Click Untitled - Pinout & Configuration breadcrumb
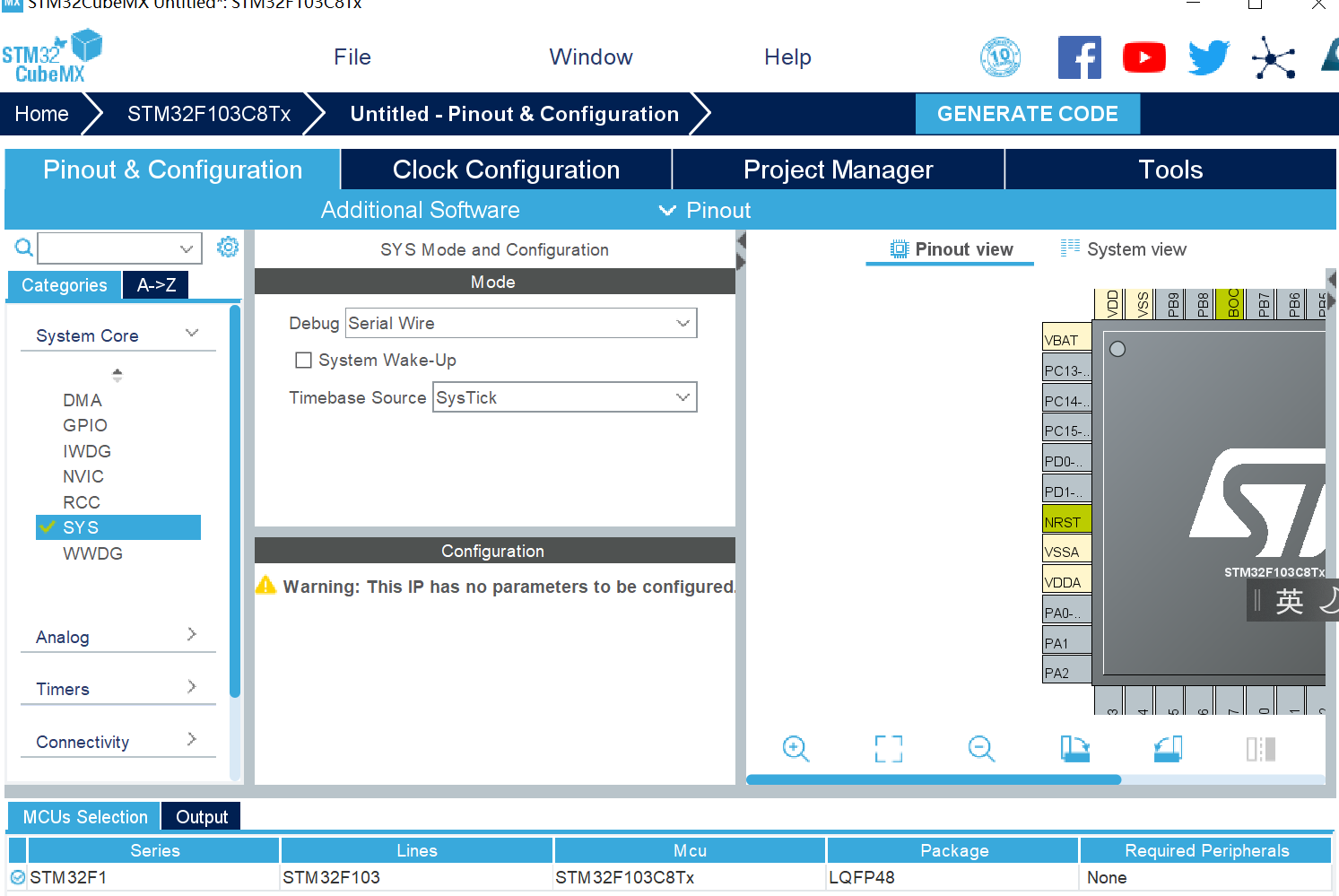1339x896 pixels. click(515, 114)
